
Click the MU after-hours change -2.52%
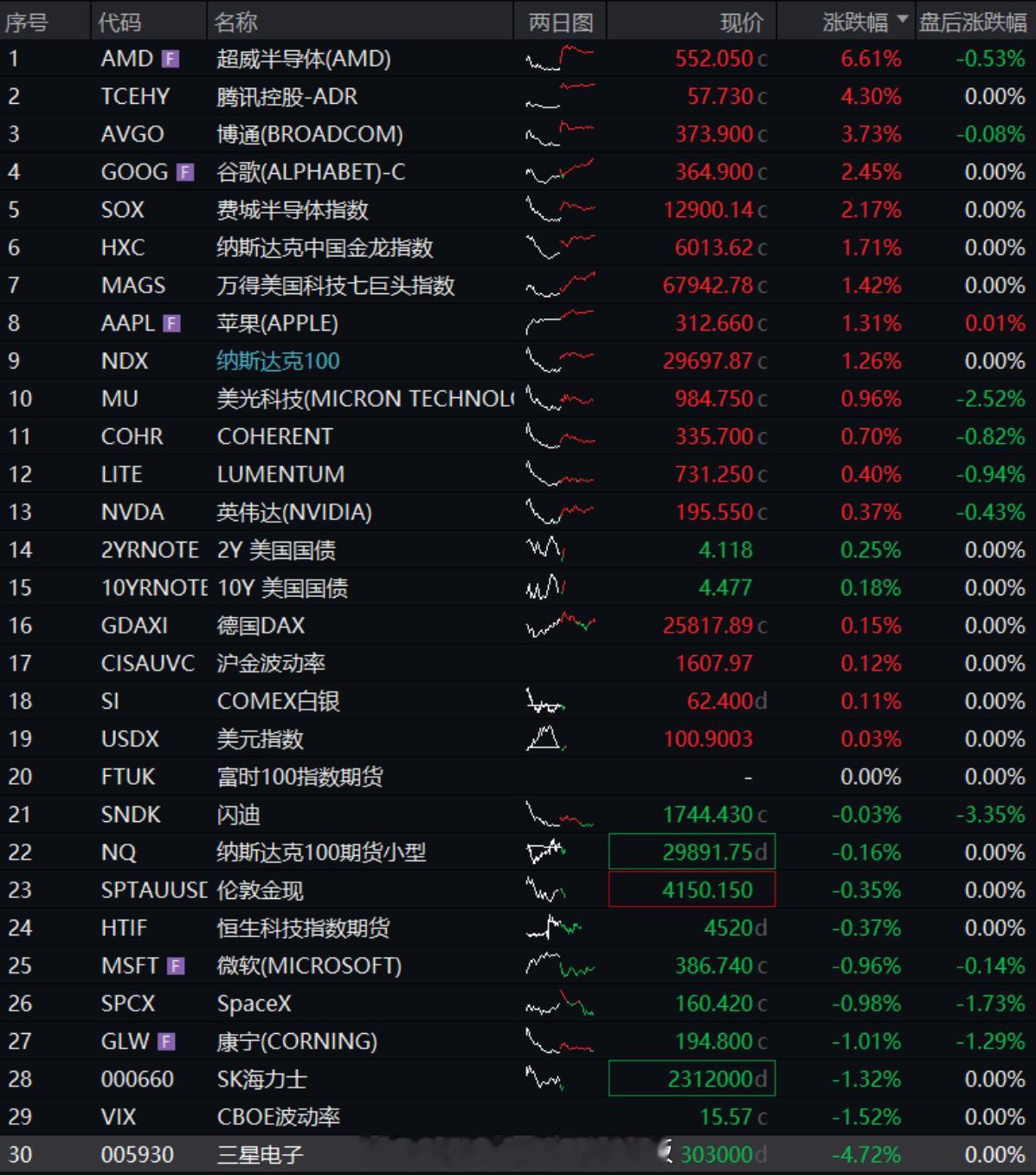click(x=990, y=399)
